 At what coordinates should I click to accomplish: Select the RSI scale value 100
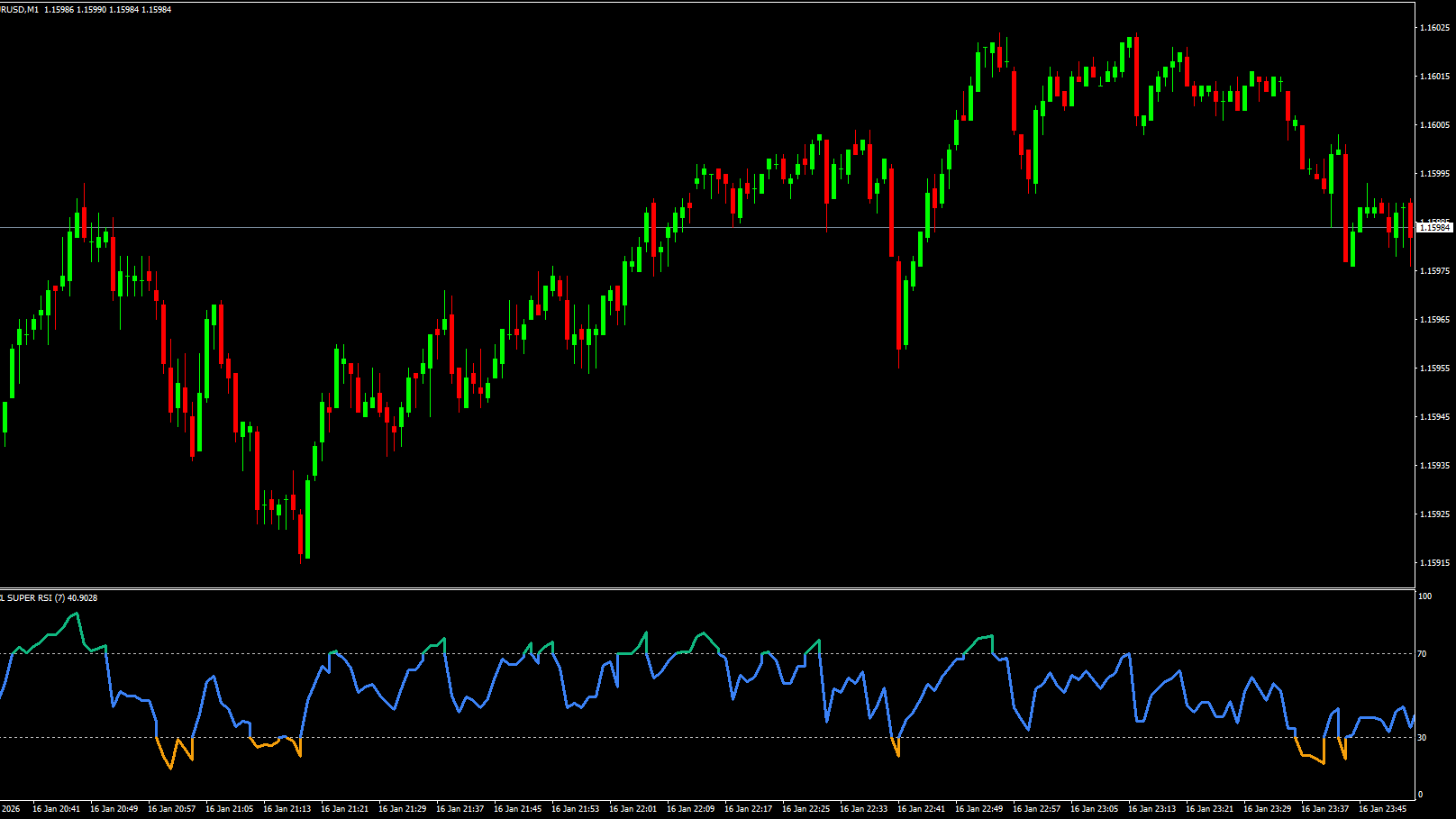1424,596
